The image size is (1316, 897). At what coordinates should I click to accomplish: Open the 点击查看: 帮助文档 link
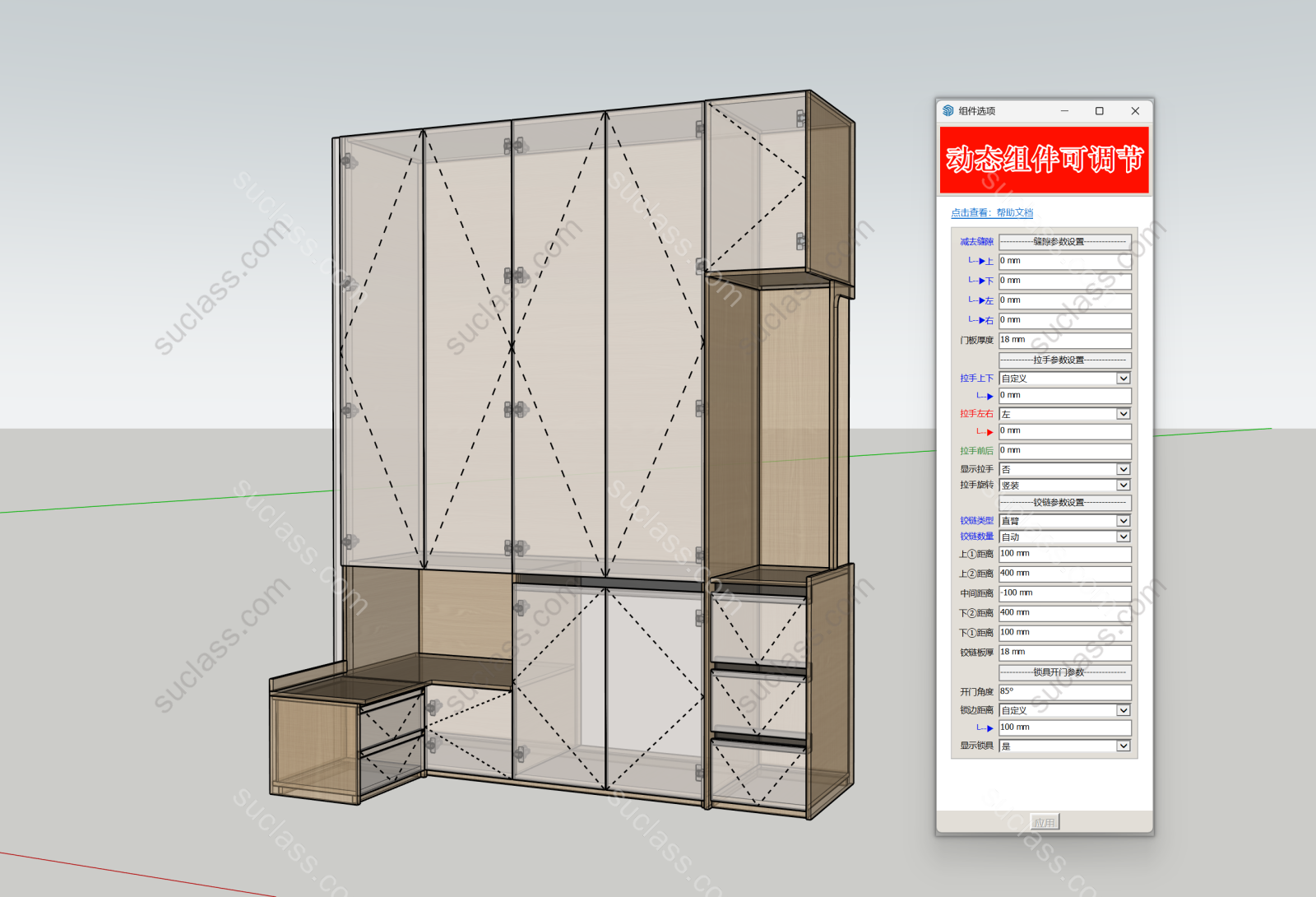(992, 213)
